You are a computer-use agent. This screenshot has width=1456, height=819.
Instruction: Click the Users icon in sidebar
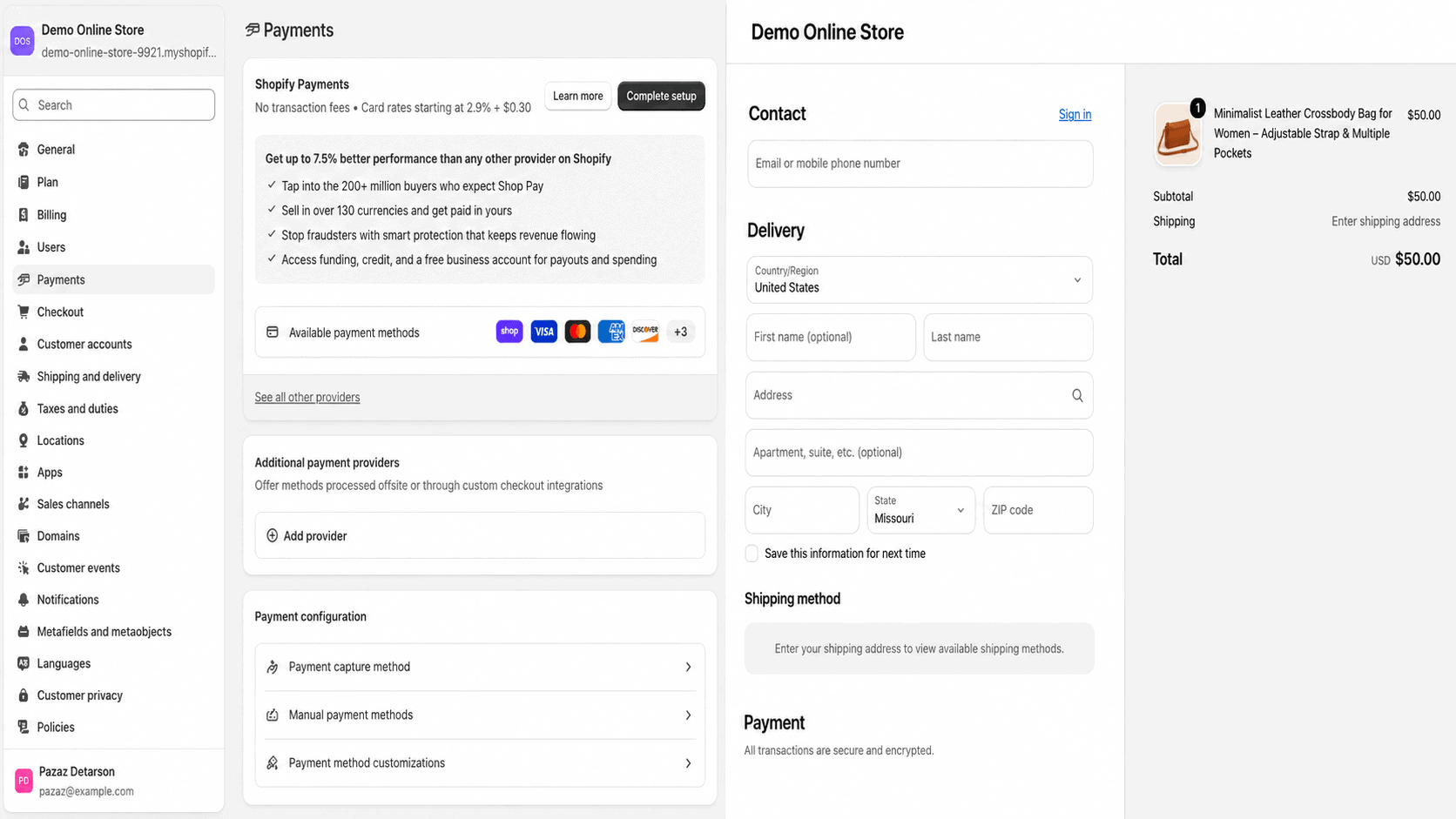coord(24,247)
